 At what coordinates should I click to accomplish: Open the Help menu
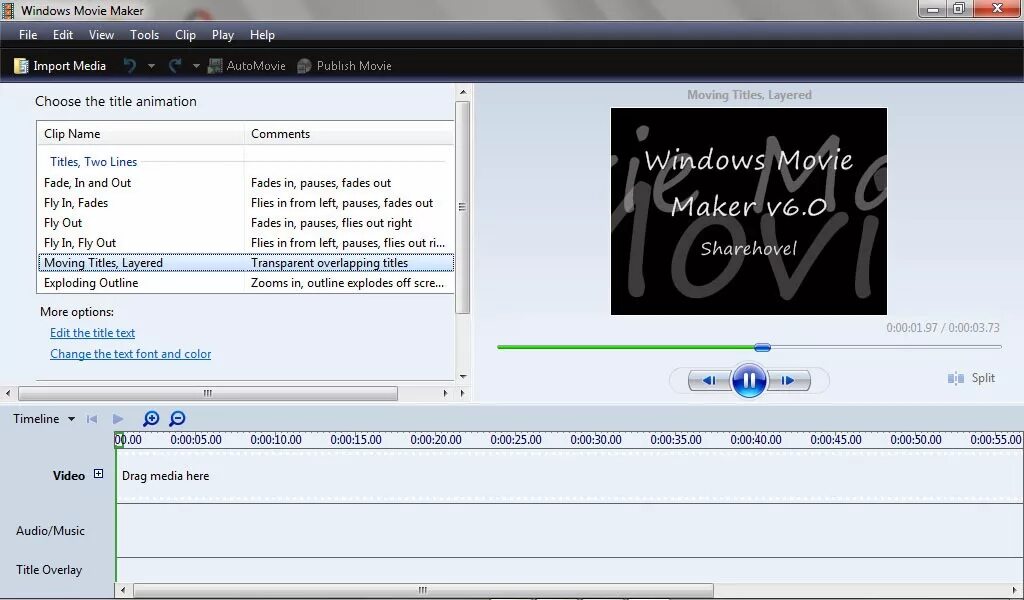tap(262, 35)
